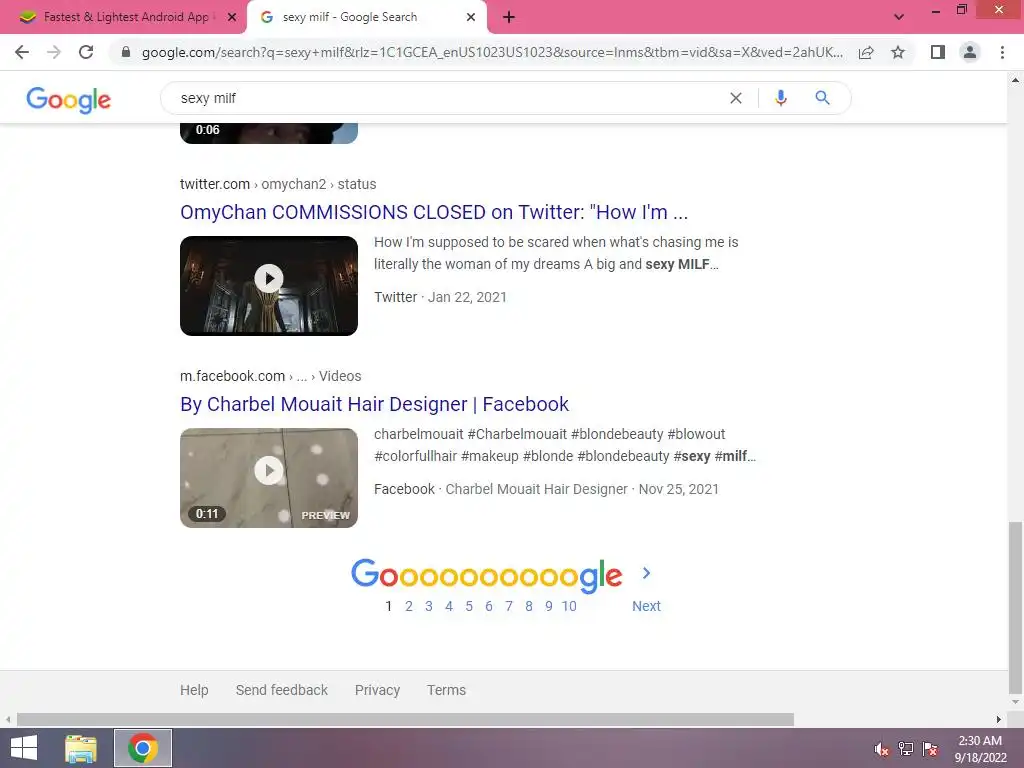
Task: Click the scroll up arrow
Action: point(1015,80)
